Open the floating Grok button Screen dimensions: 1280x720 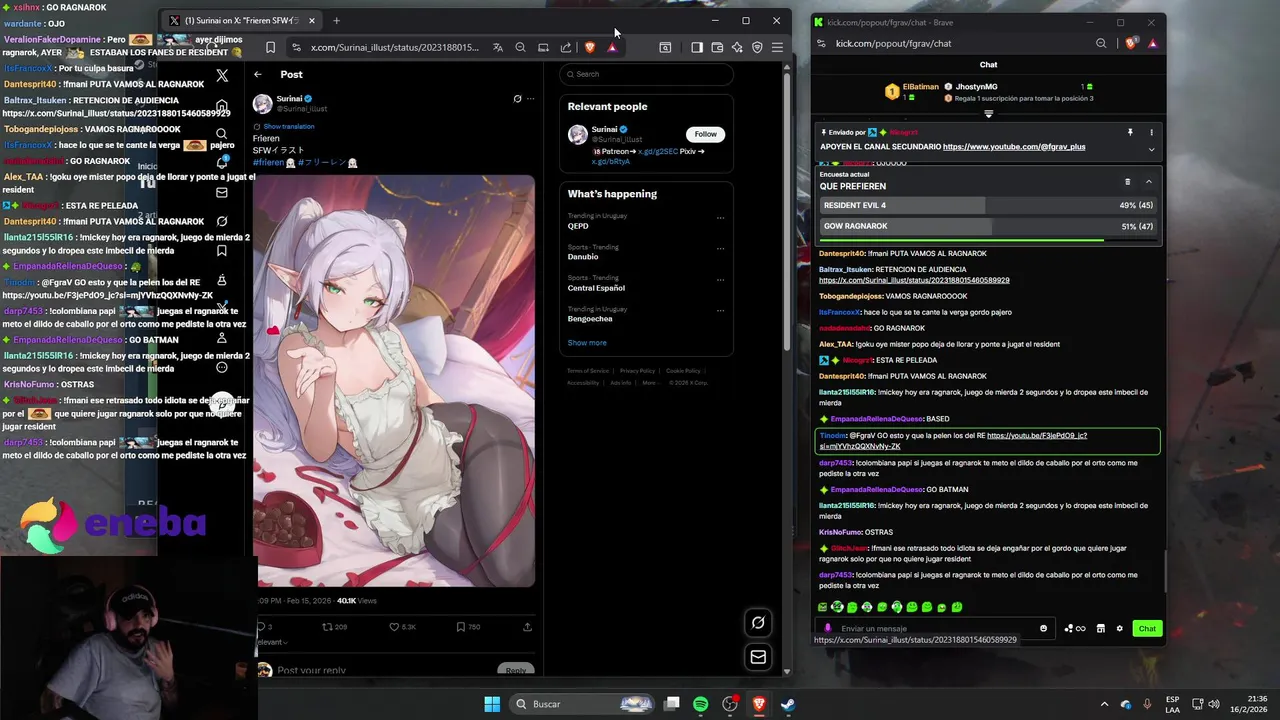pos(758,623)
